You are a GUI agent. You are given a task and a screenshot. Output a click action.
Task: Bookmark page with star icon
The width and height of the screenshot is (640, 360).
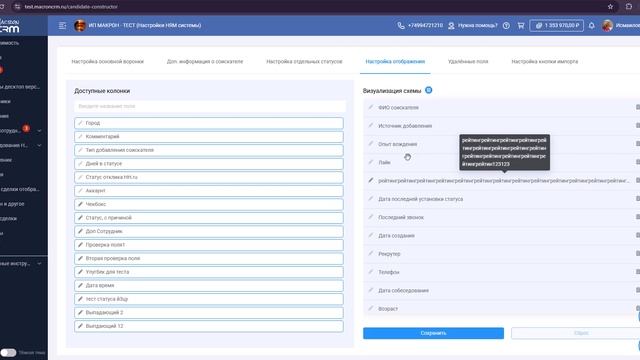pos(610,7)
